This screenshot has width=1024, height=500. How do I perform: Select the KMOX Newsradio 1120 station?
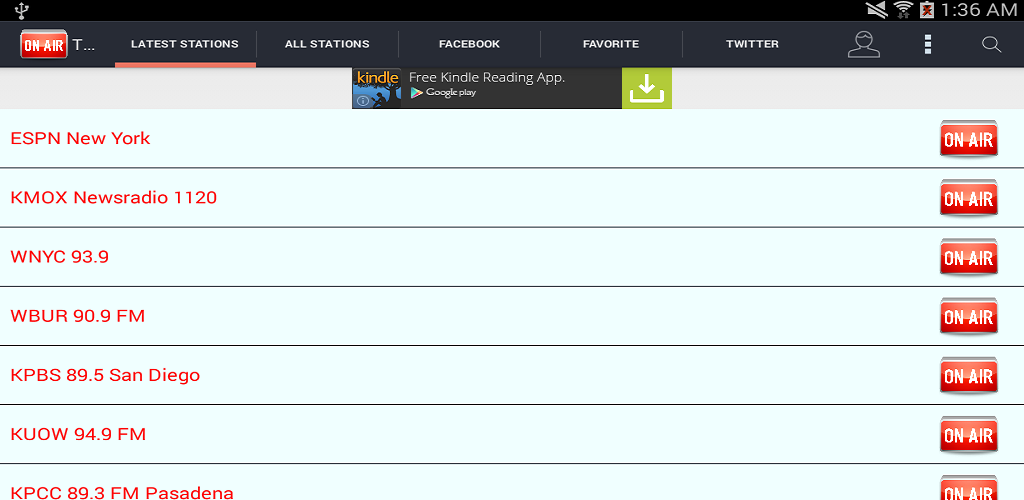512,198
